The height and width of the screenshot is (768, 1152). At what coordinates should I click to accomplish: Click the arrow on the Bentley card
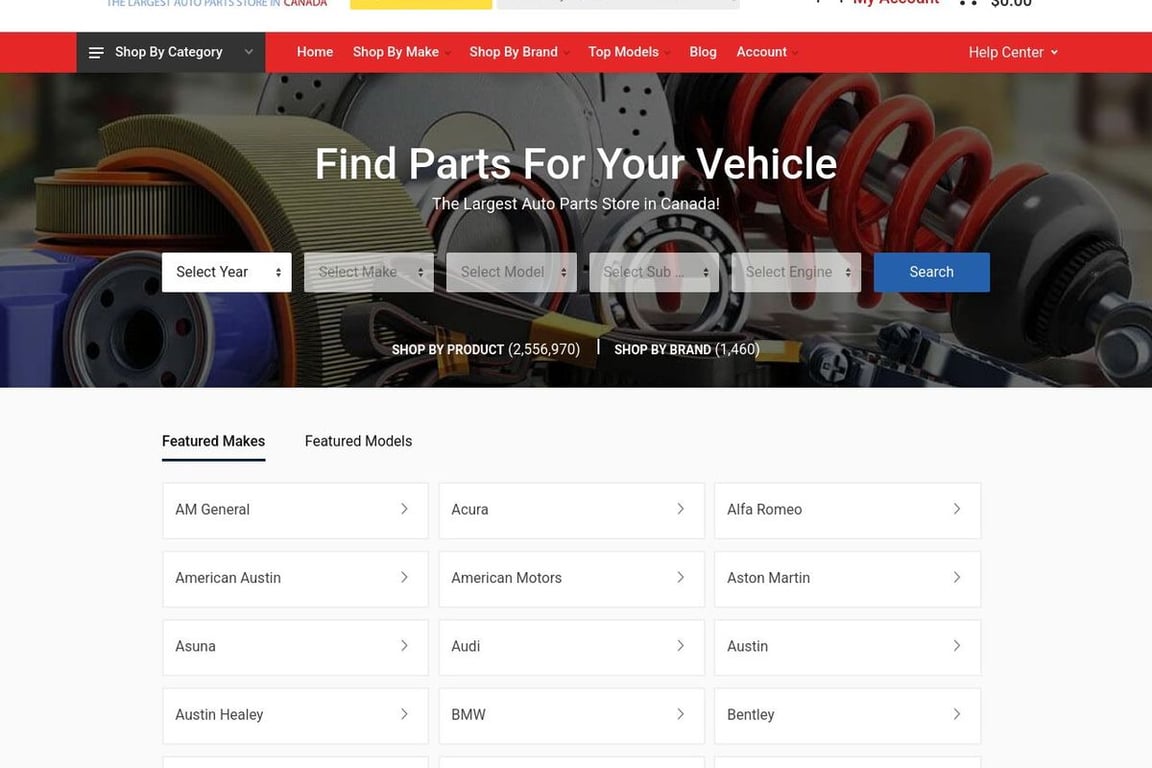pyautogui.click(x=957, y=714)
